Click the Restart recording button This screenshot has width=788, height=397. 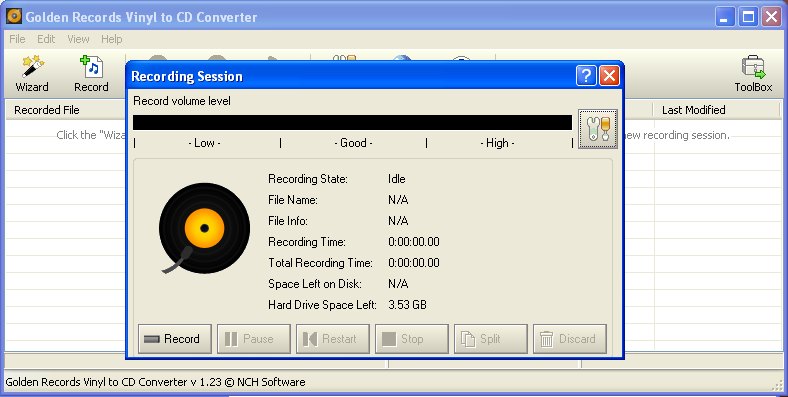click(x=333, y=339)
